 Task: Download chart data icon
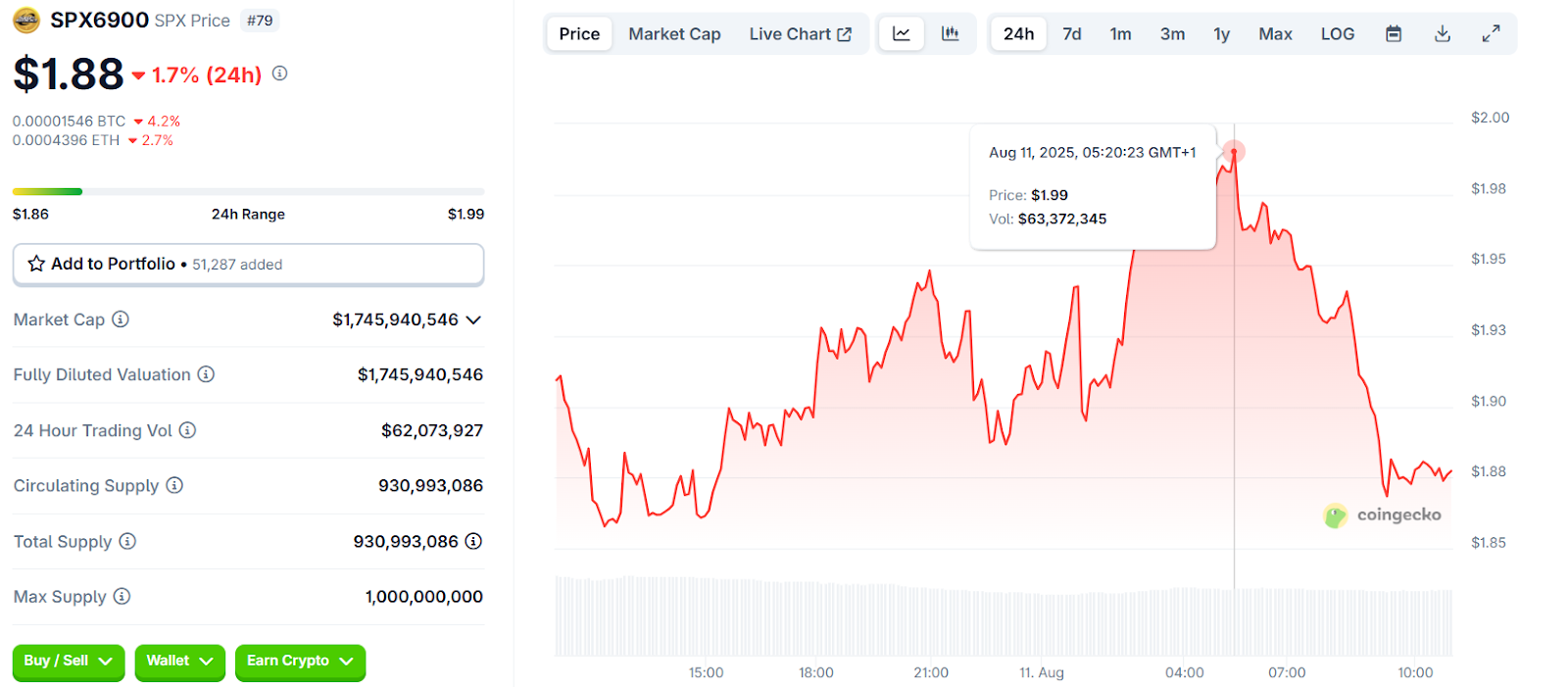(x=1442, y=34)
